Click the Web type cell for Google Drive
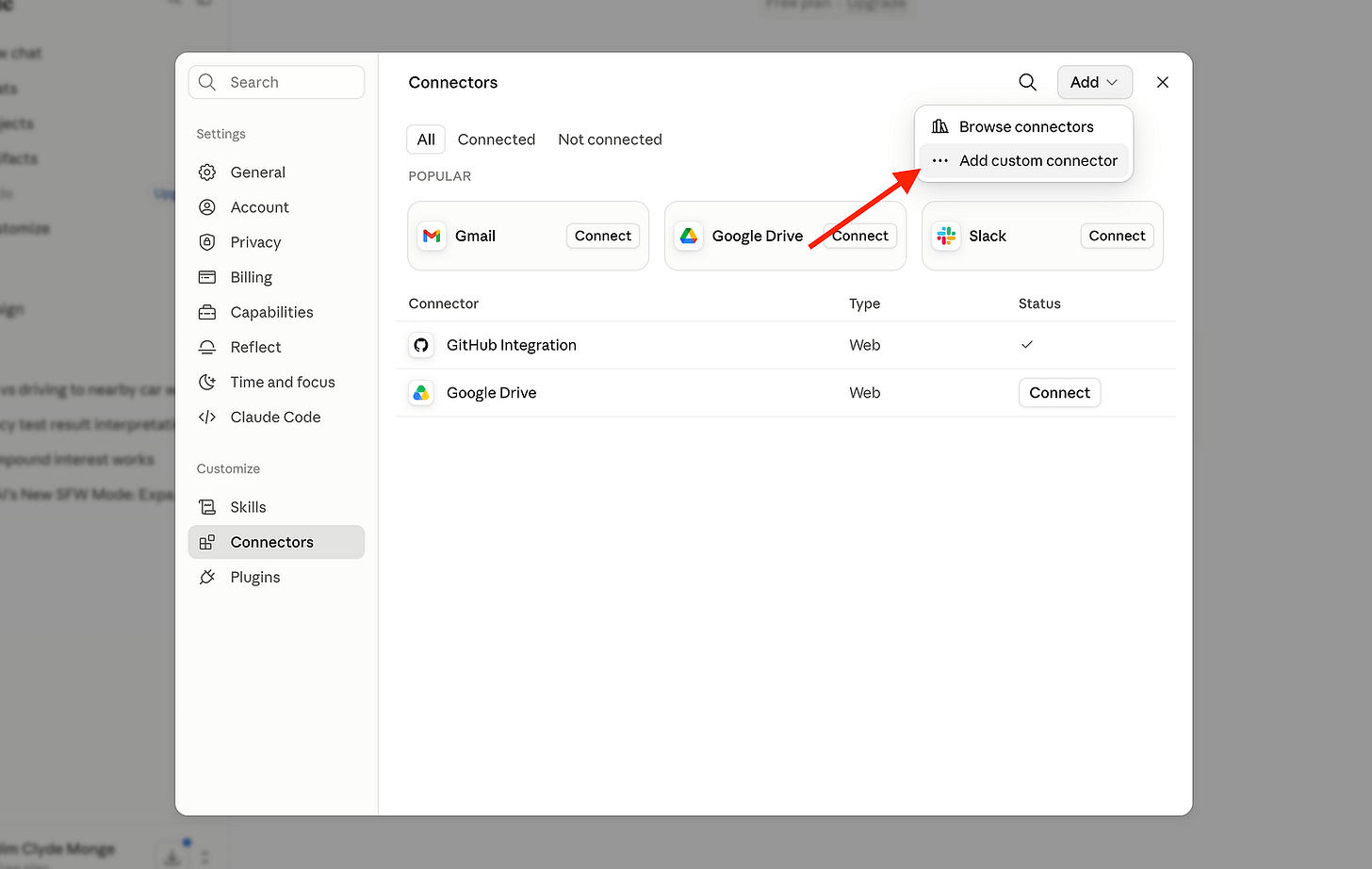Viewport: 1372px width, 869px height. pyautogui.click(x=864, y=393)
